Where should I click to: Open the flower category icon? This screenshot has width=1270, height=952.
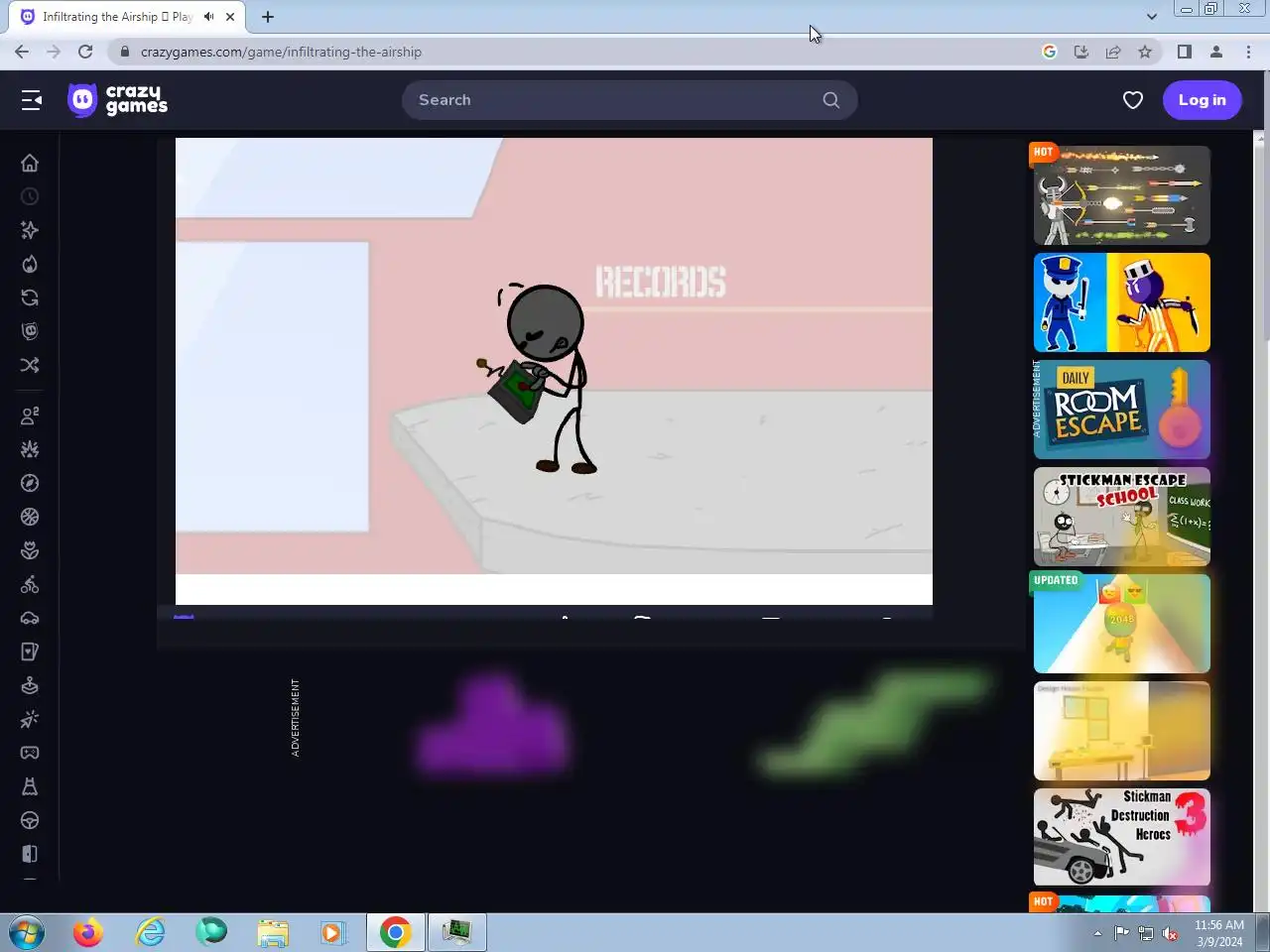tap(30, 550)
